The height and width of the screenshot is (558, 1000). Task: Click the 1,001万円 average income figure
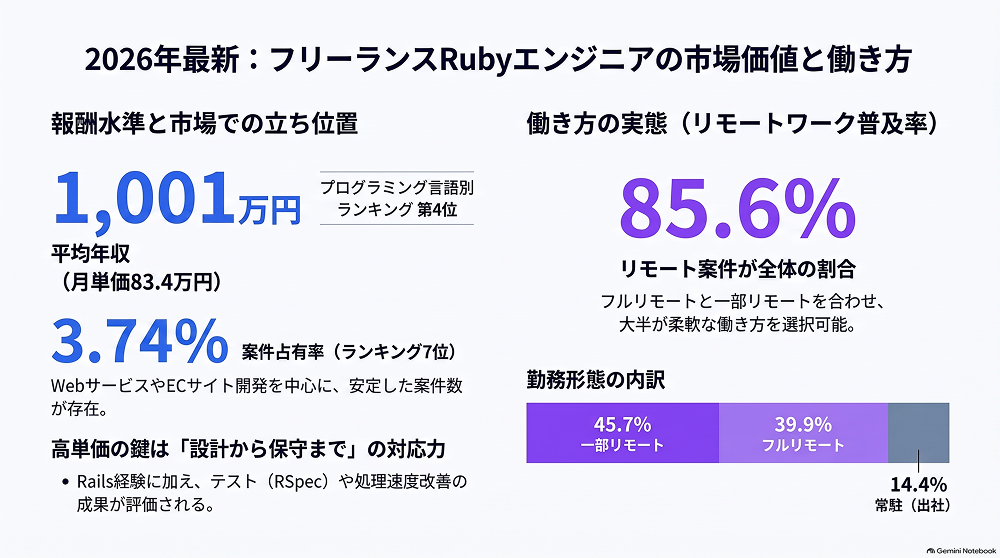point(177,199)
